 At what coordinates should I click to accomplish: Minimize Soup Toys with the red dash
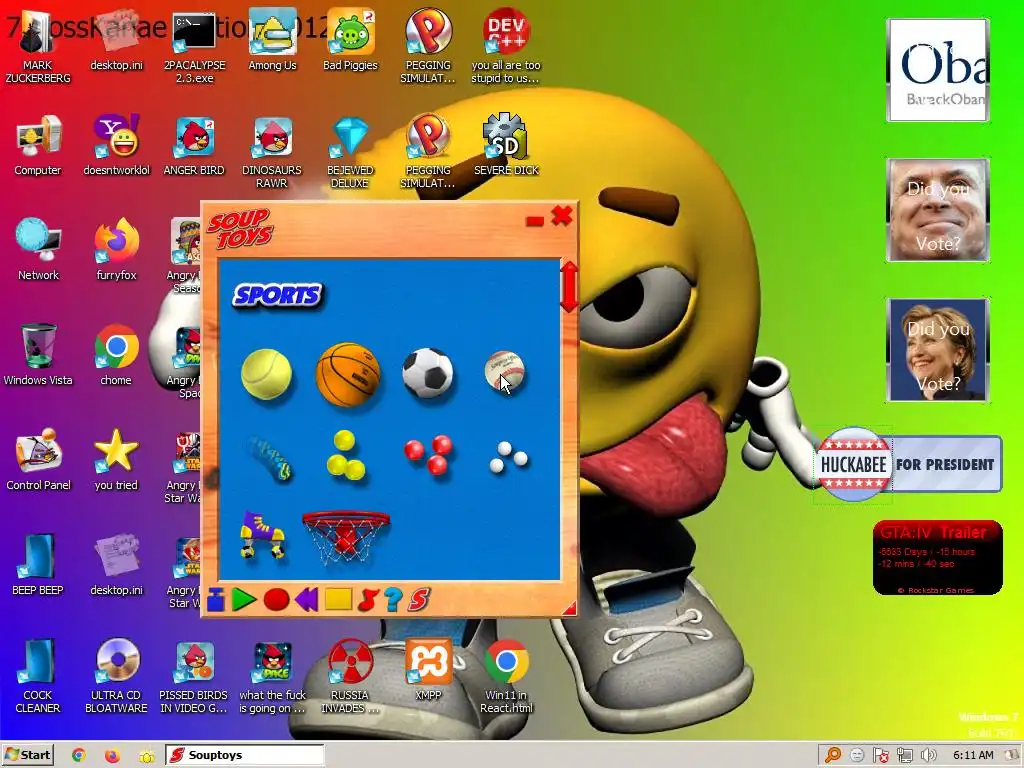click(x=535, y=222)
